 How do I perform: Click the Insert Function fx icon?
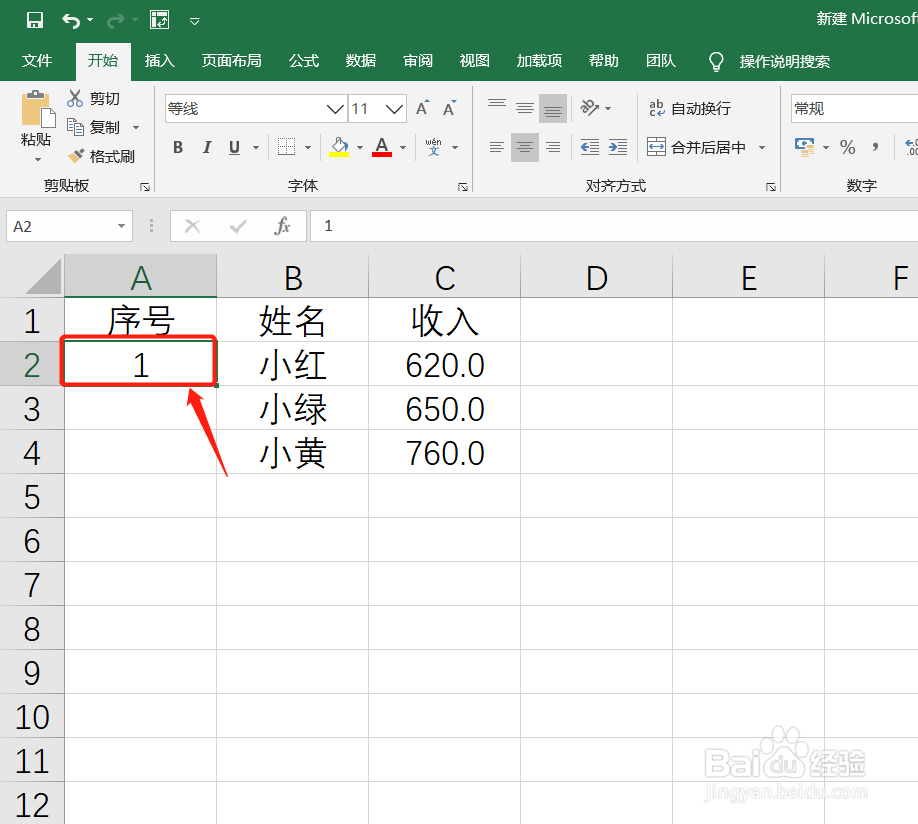pyautogui.click(x=282, y=226)
